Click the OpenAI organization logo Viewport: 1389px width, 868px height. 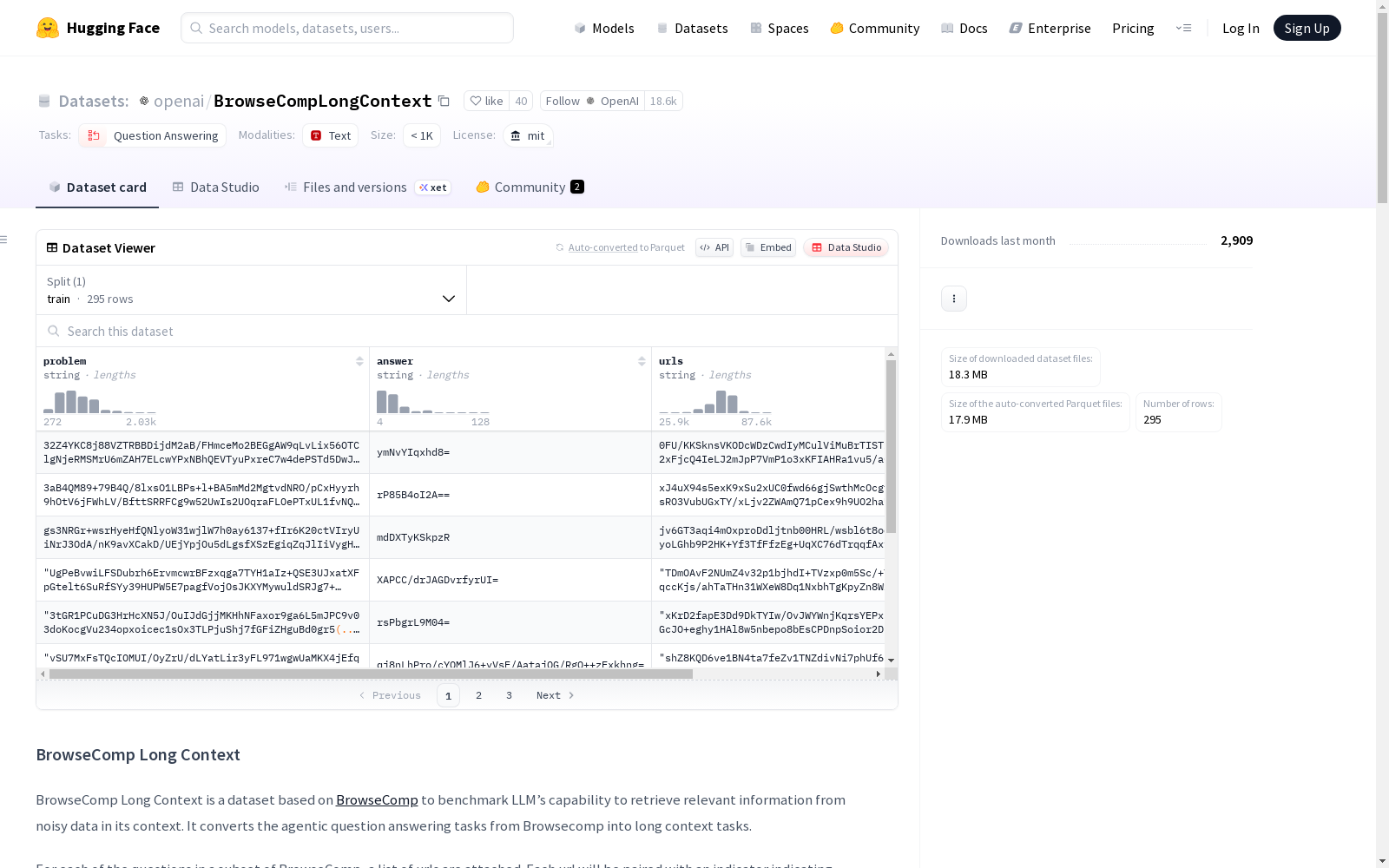point(144,101)
